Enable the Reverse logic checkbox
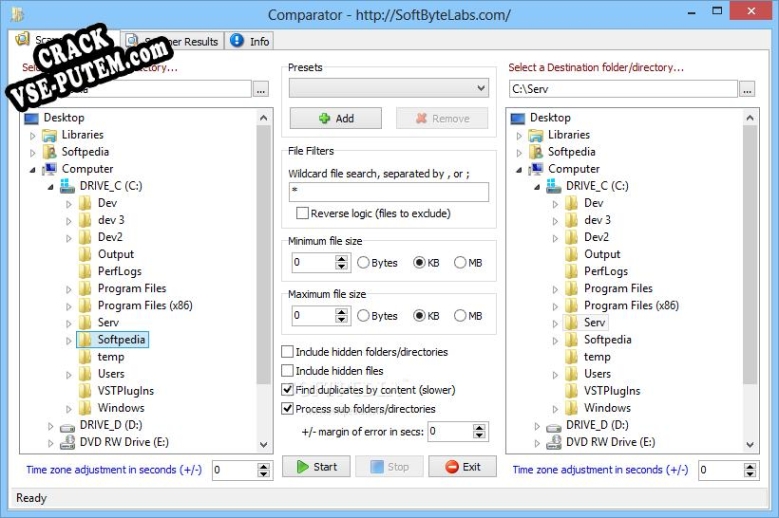Viewport: 779px width, 518px height. point(302,214)
